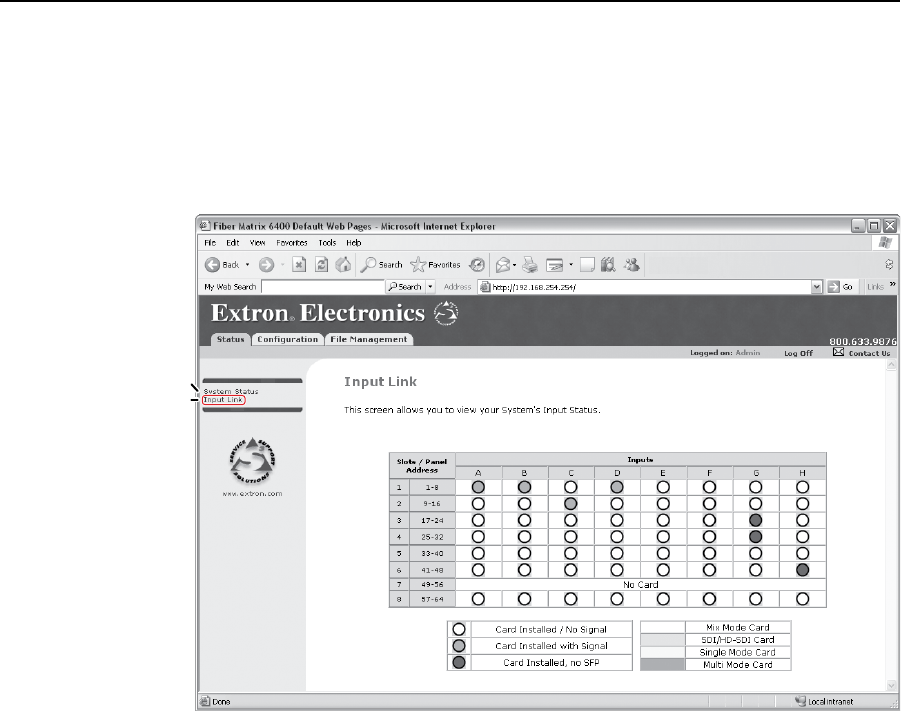The image size is (901, 711).
Task: Click the Stop loading icon
Action: tap(299, 265)
